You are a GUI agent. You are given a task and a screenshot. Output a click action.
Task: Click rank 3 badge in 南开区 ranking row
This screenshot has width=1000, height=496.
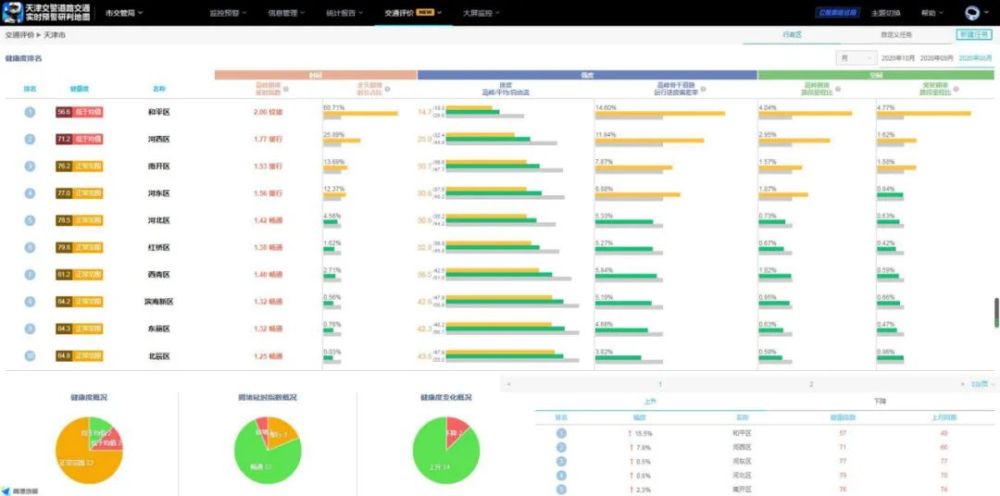pos(29,166)
